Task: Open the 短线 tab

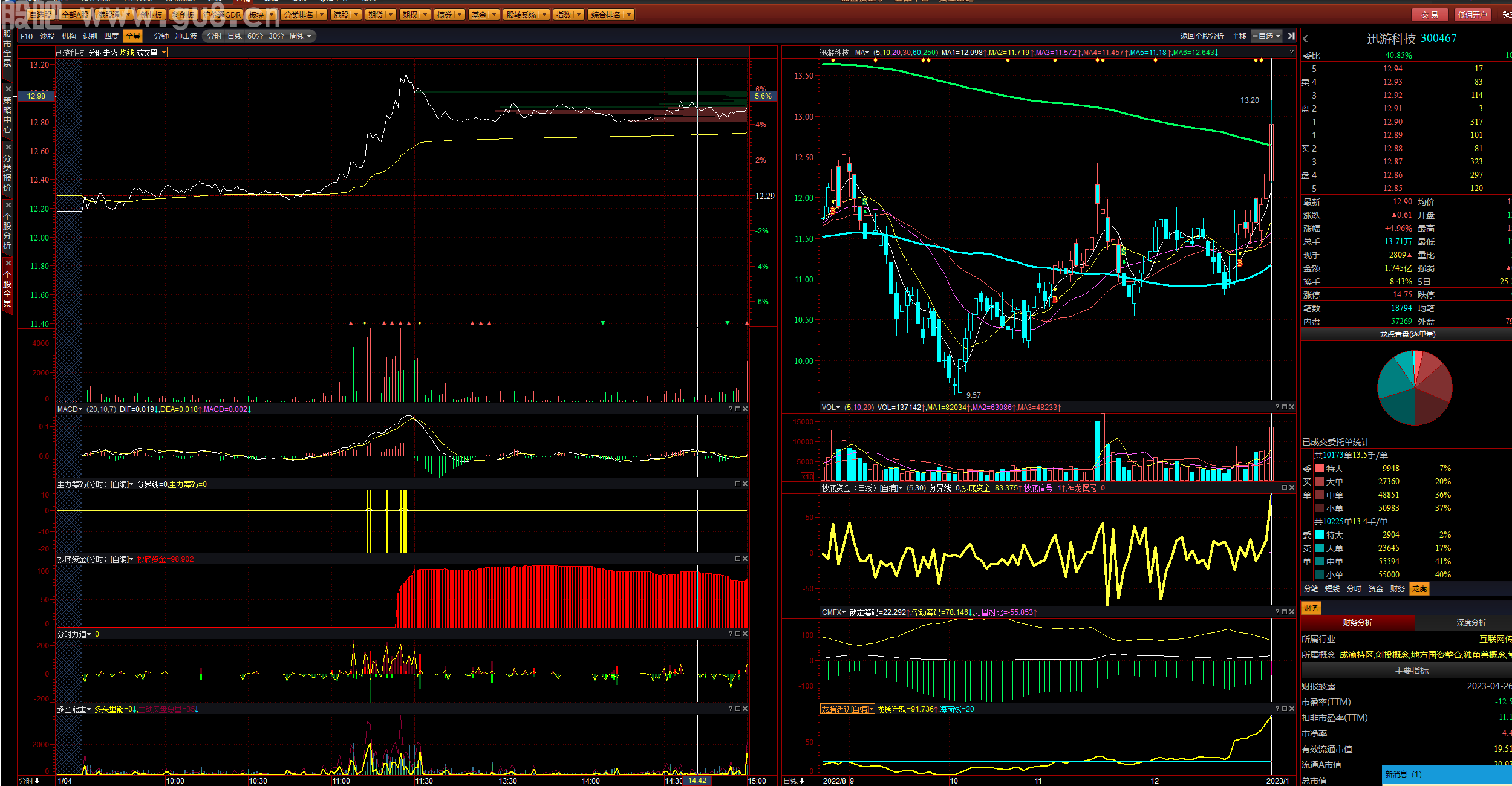Action: [x=1332, y=589]
